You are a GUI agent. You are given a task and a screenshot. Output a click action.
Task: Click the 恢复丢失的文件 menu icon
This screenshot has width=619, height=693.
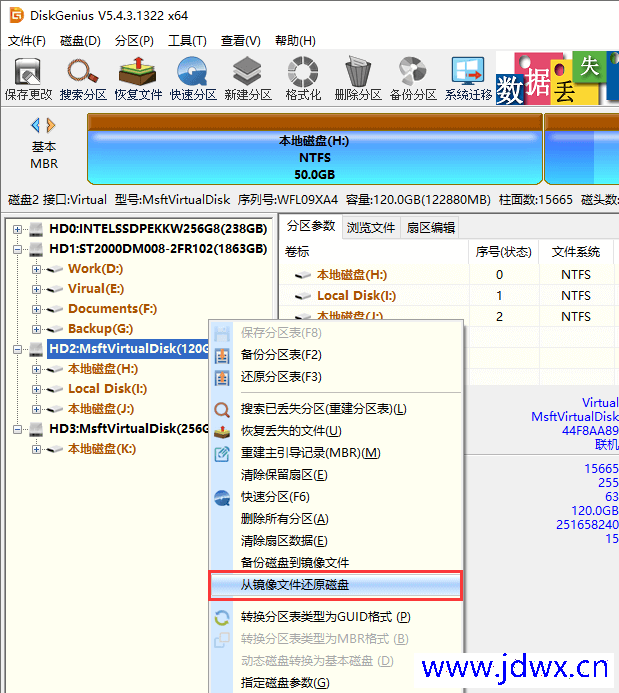[x=222, y=432]
